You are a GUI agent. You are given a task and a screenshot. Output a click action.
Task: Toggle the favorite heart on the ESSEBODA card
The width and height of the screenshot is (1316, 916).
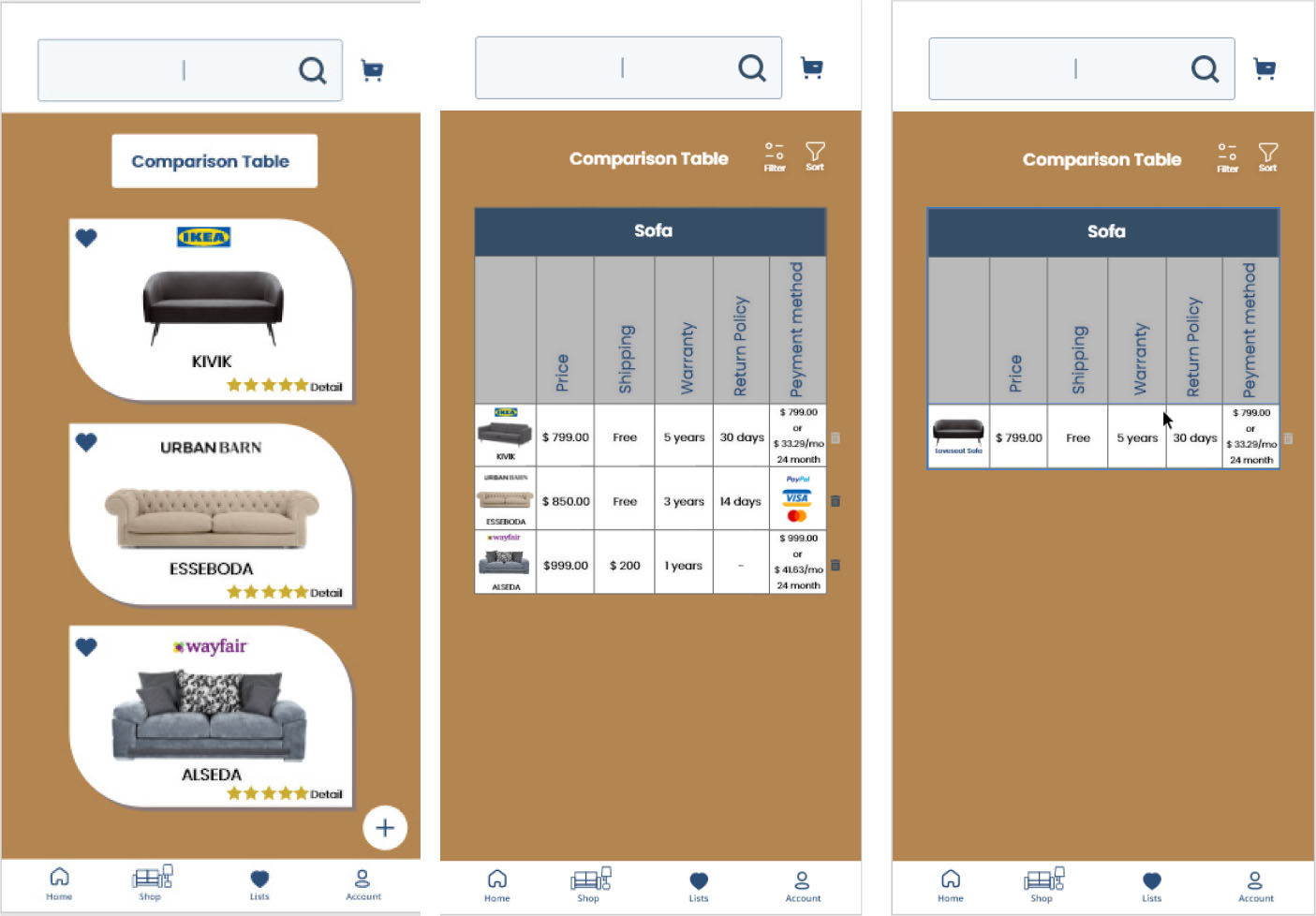(x=86, y=442)
